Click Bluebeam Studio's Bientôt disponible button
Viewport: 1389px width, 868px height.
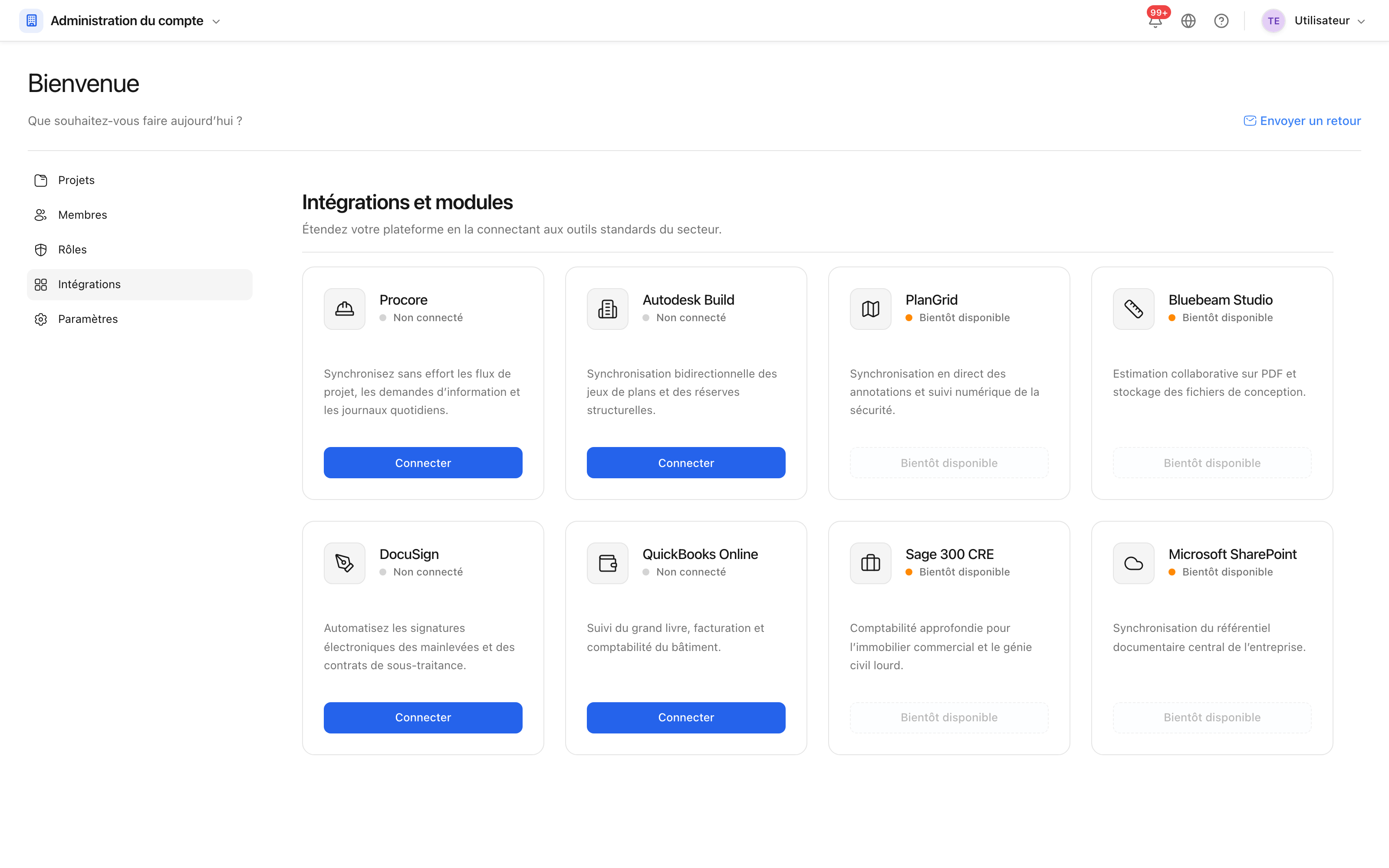[1212, 463]
